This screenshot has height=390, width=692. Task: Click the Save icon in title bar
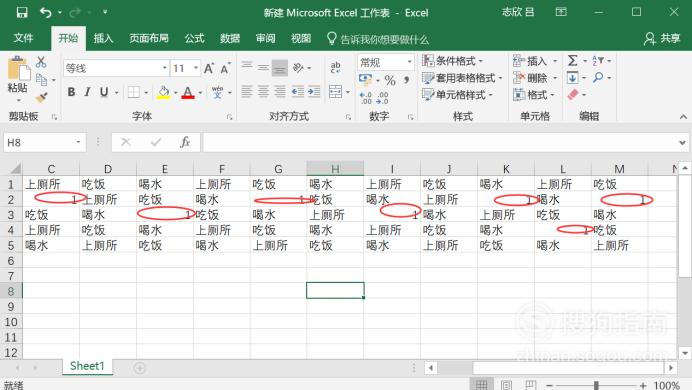[x=22, y=12]
